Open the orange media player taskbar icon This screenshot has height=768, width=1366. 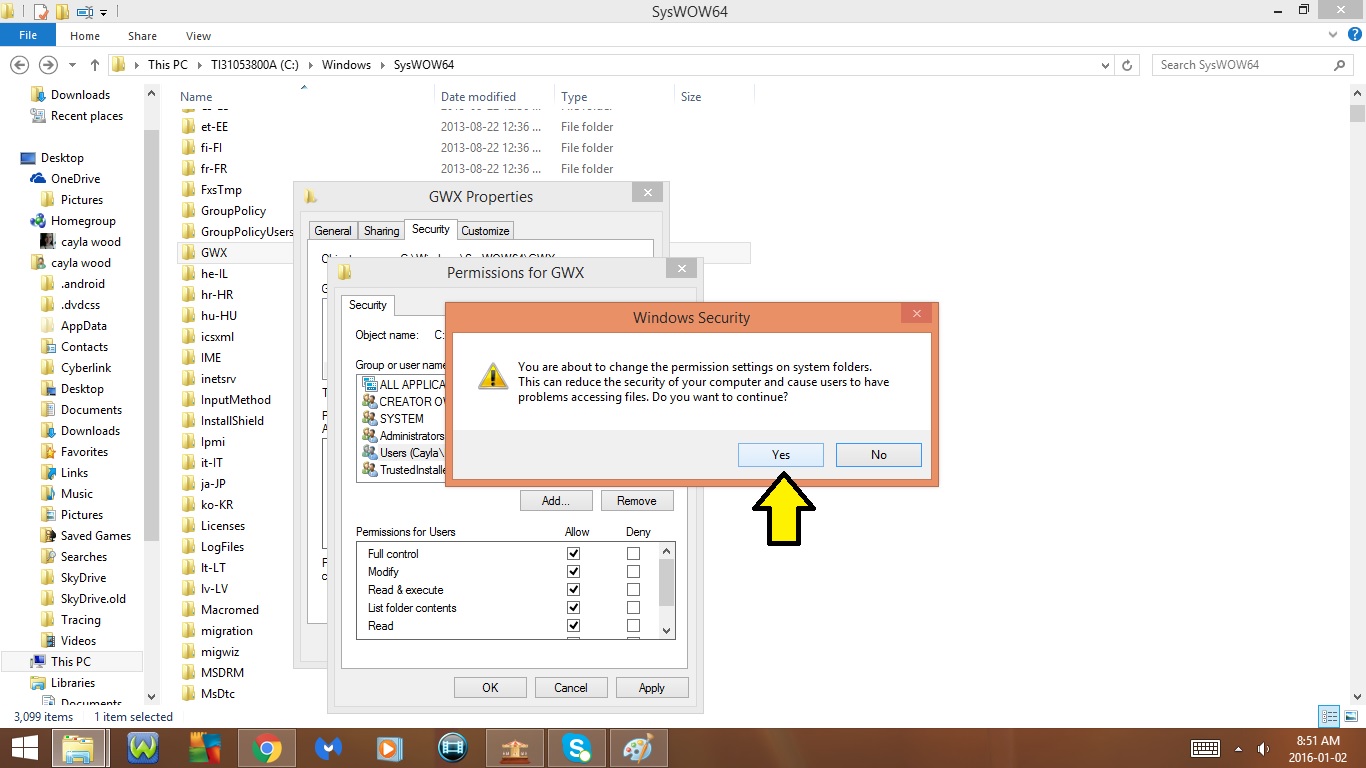point(390,748)
